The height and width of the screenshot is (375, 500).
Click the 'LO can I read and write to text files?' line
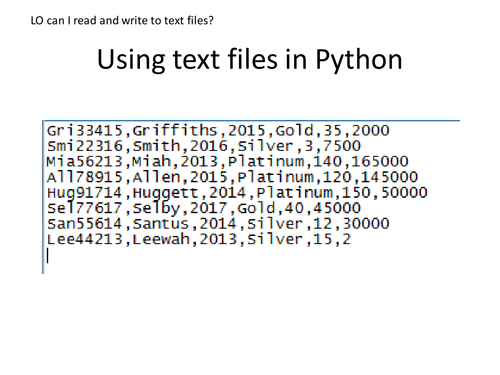point(122,21)
